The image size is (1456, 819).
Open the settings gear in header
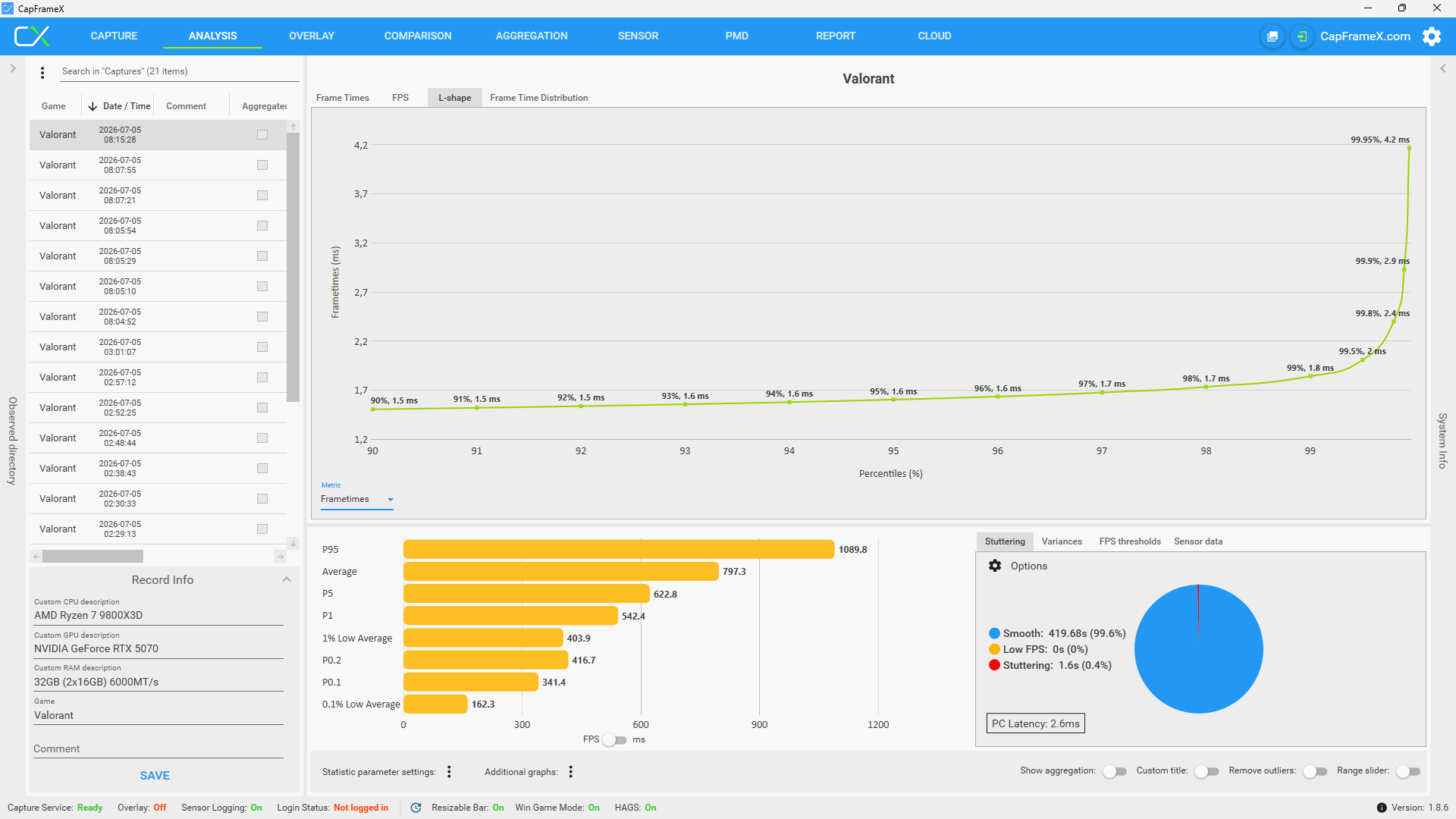(x=1432, y=36)
